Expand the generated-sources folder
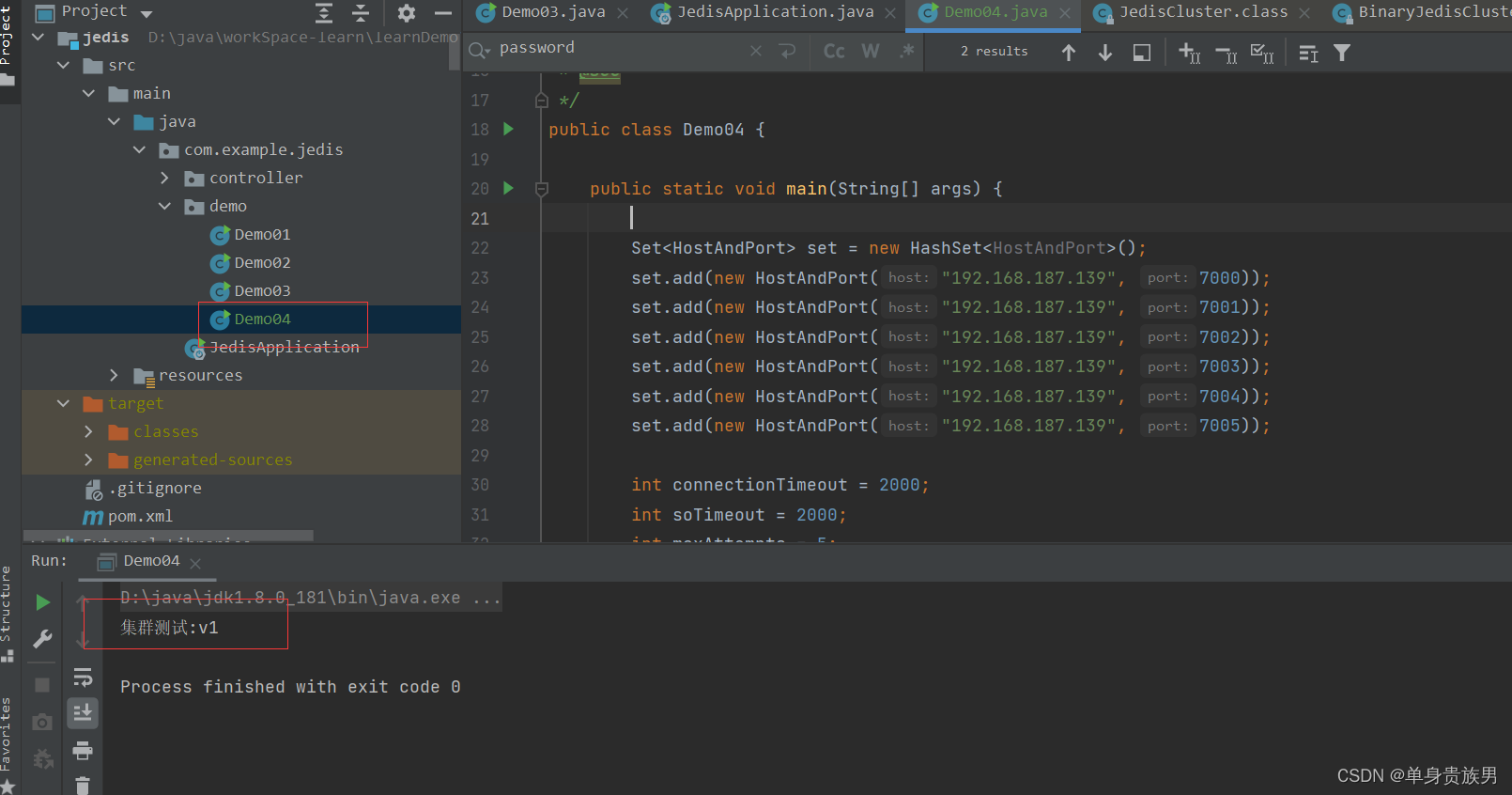 pyautogui.click(x=89, y=460)
